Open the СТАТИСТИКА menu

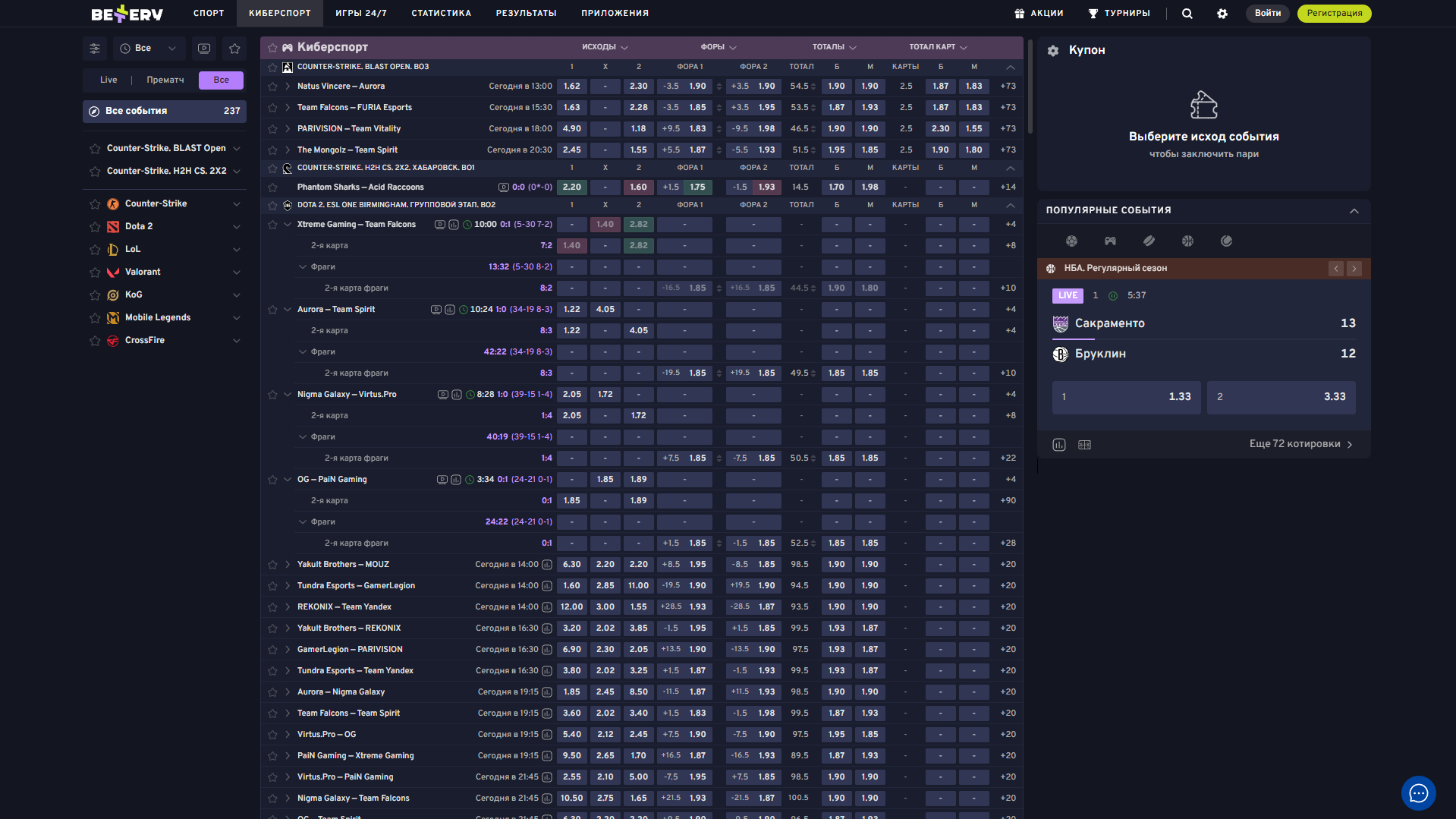pyautogui.click(x=442, y=14)
